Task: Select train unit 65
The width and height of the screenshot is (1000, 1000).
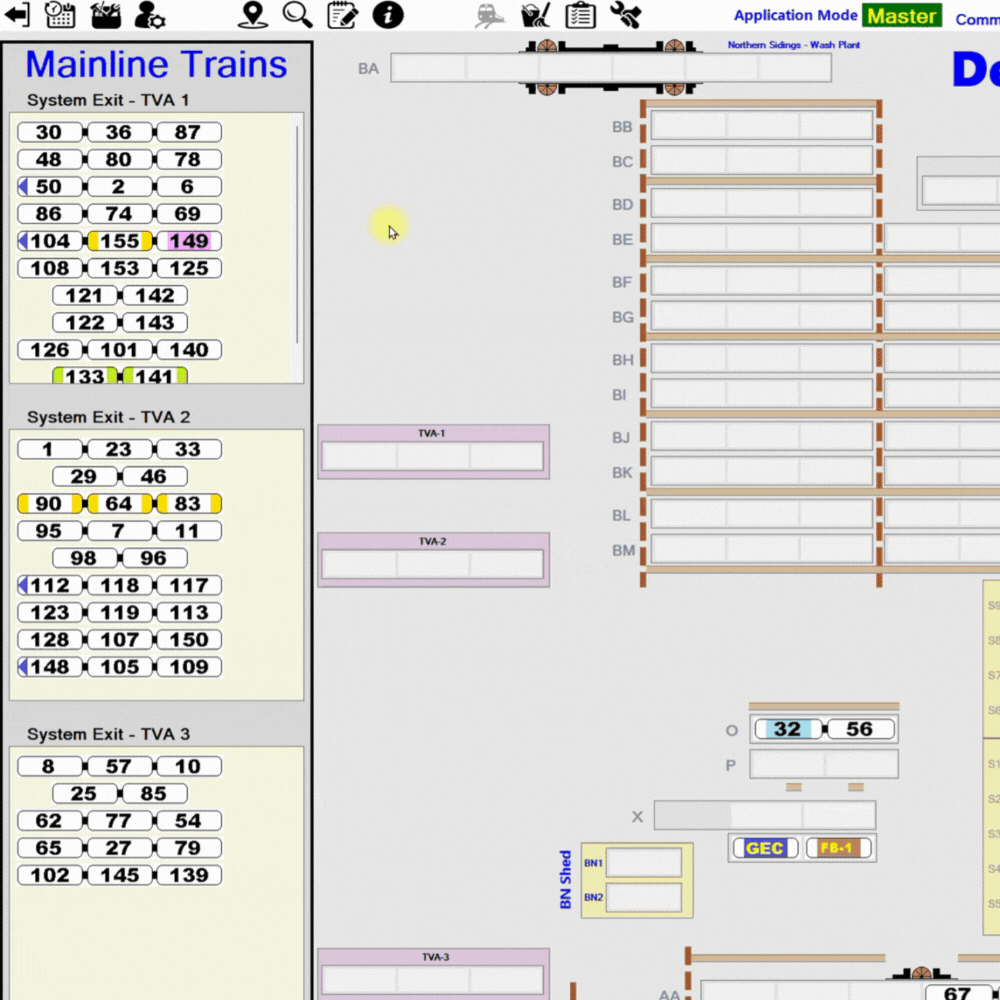Action: point(49,848)
